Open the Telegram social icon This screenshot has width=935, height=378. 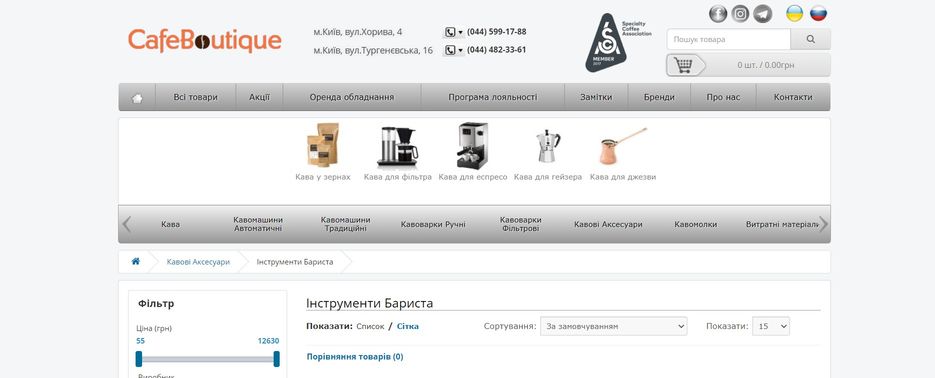tap(763, 13)
